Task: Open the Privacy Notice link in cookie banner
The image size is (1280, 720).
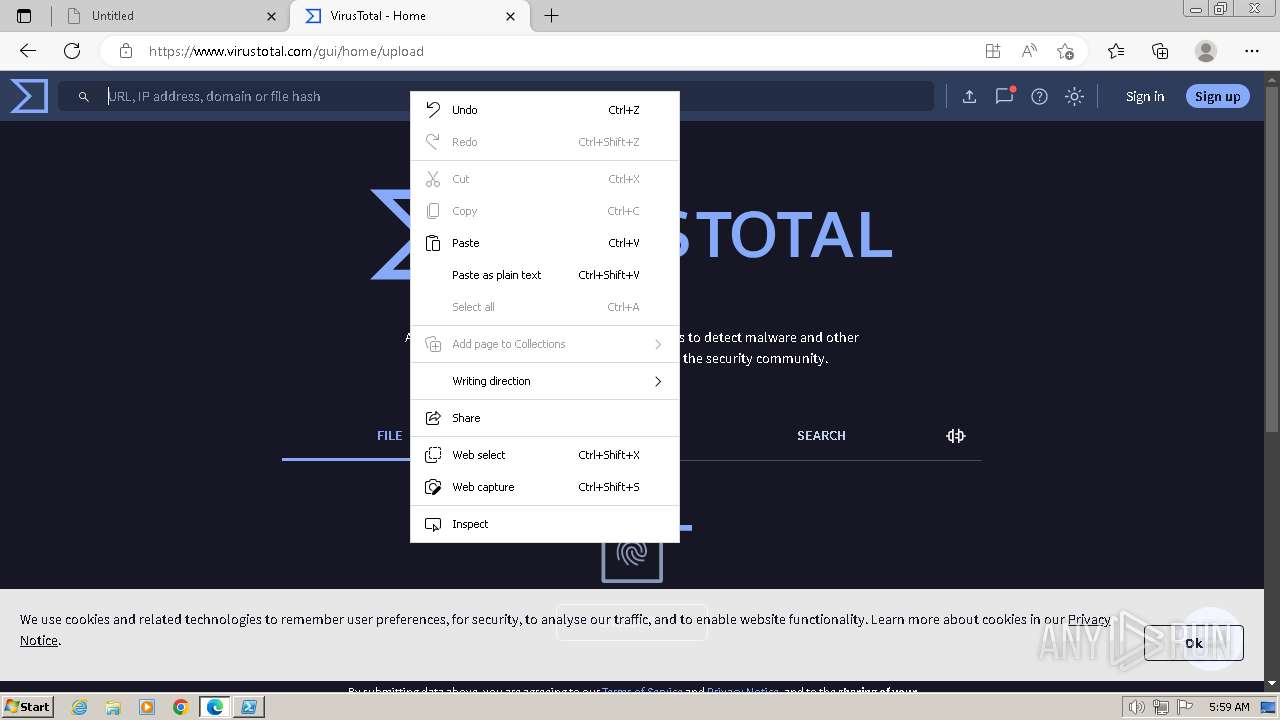Action: coord(1089,619)
